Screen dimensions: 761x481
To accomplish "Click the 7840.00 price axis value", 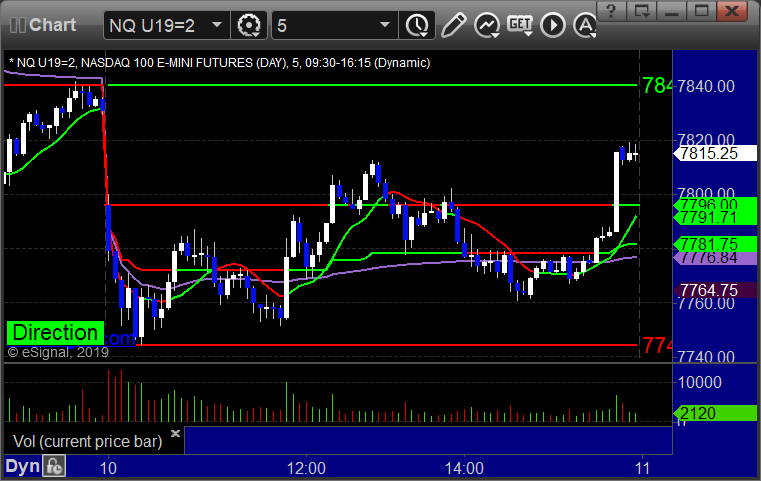I will tap(706, 86).
